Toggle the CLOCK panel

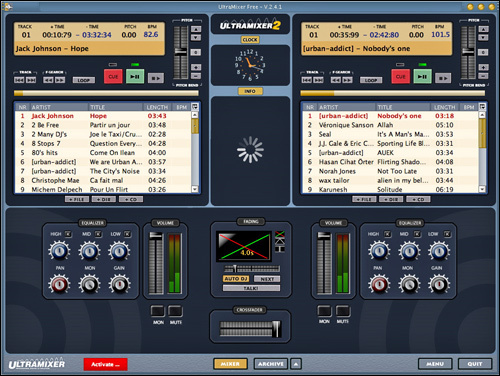250,40
